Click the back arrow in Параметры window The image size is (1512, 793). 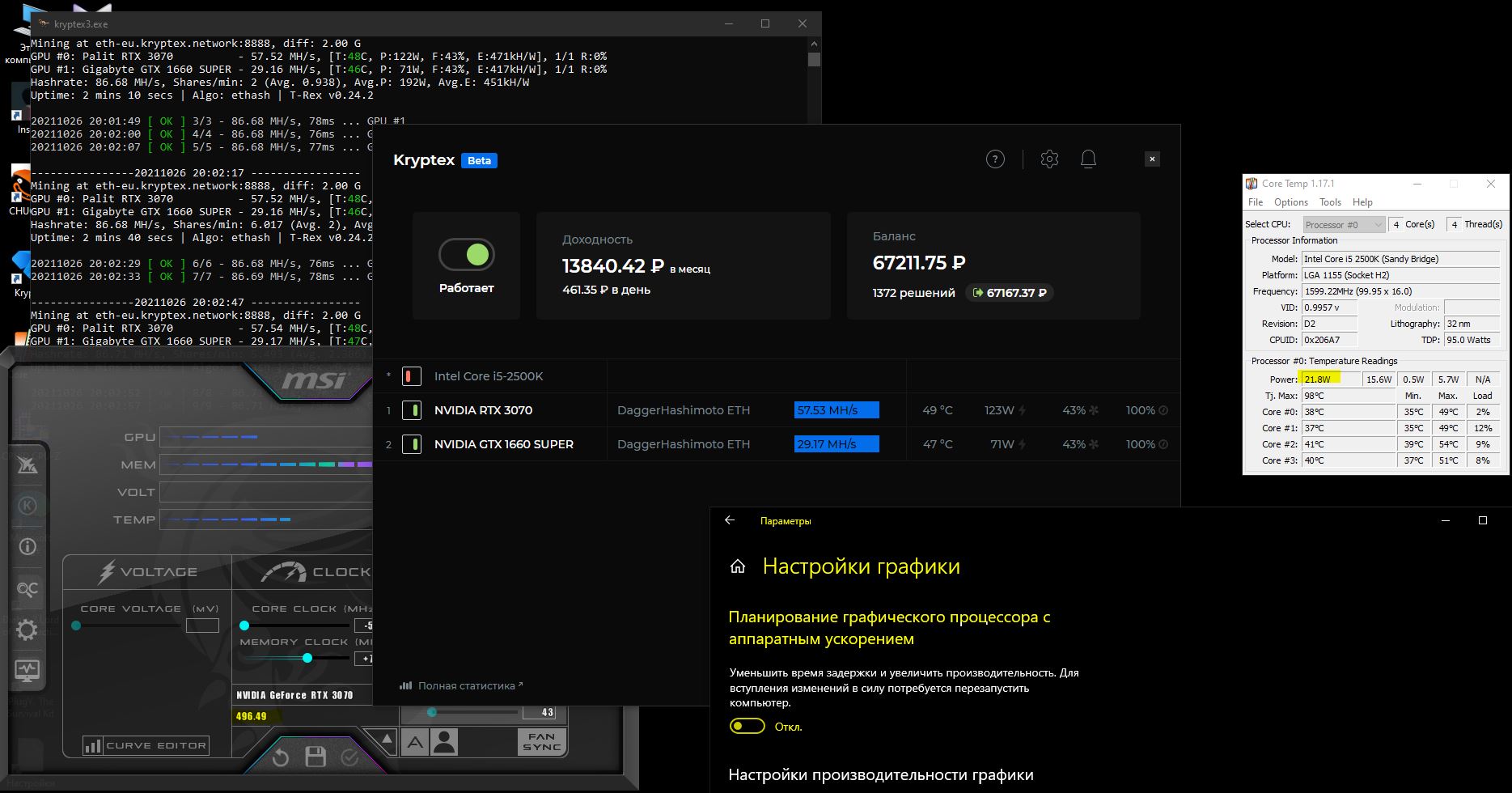tap(730, 520)
